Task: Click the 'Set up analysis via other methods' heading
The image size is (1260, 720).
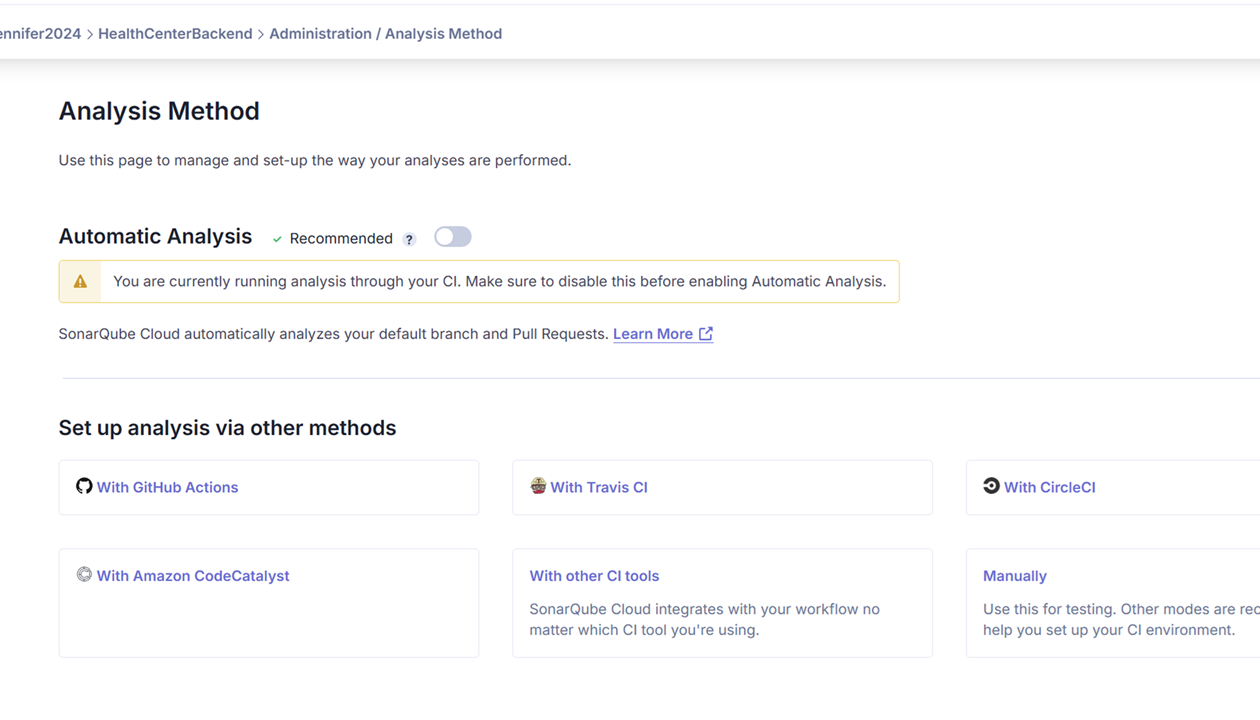Action: 227,428
